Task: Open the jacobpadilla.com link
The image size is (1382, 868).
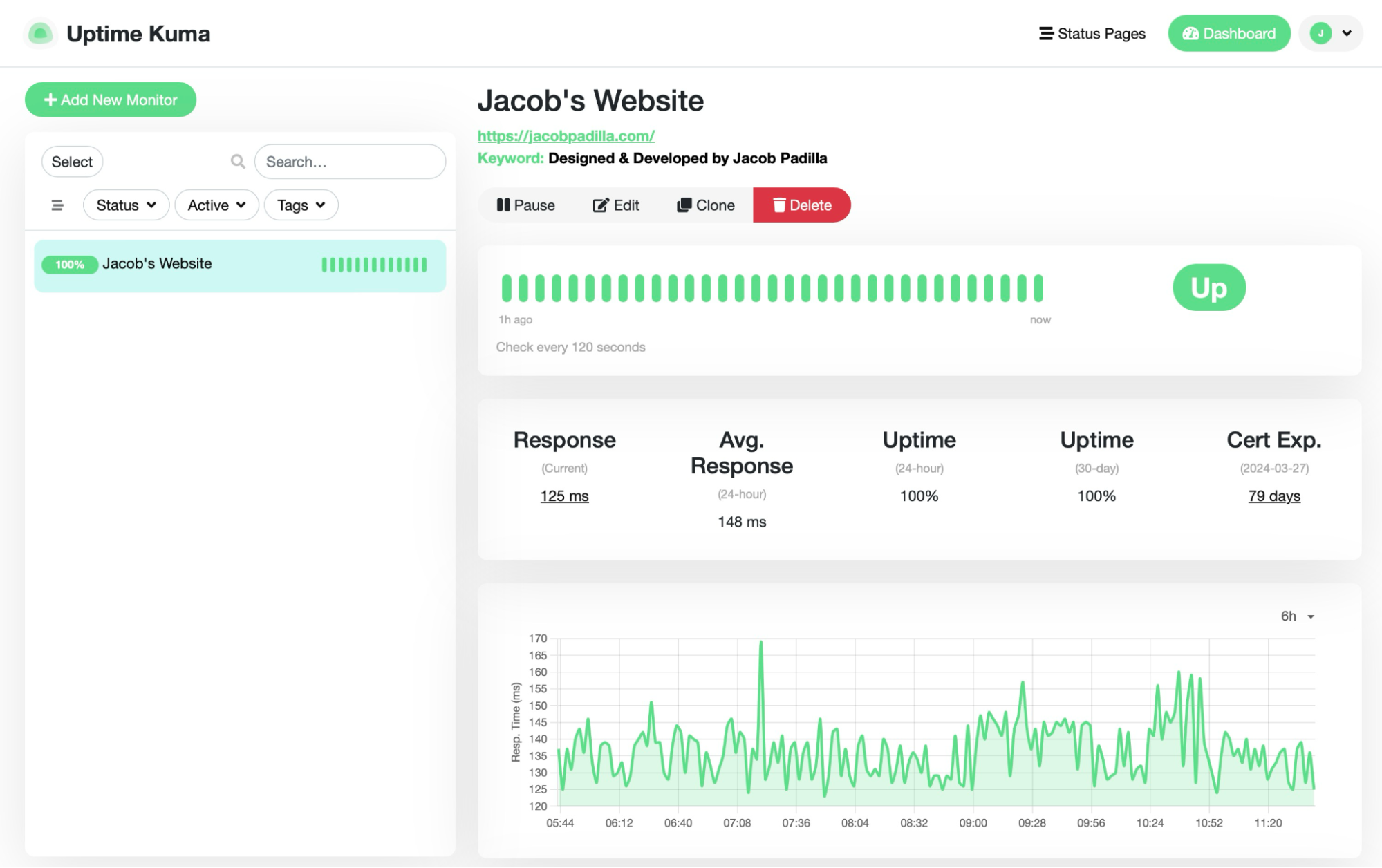Action: 566,135
